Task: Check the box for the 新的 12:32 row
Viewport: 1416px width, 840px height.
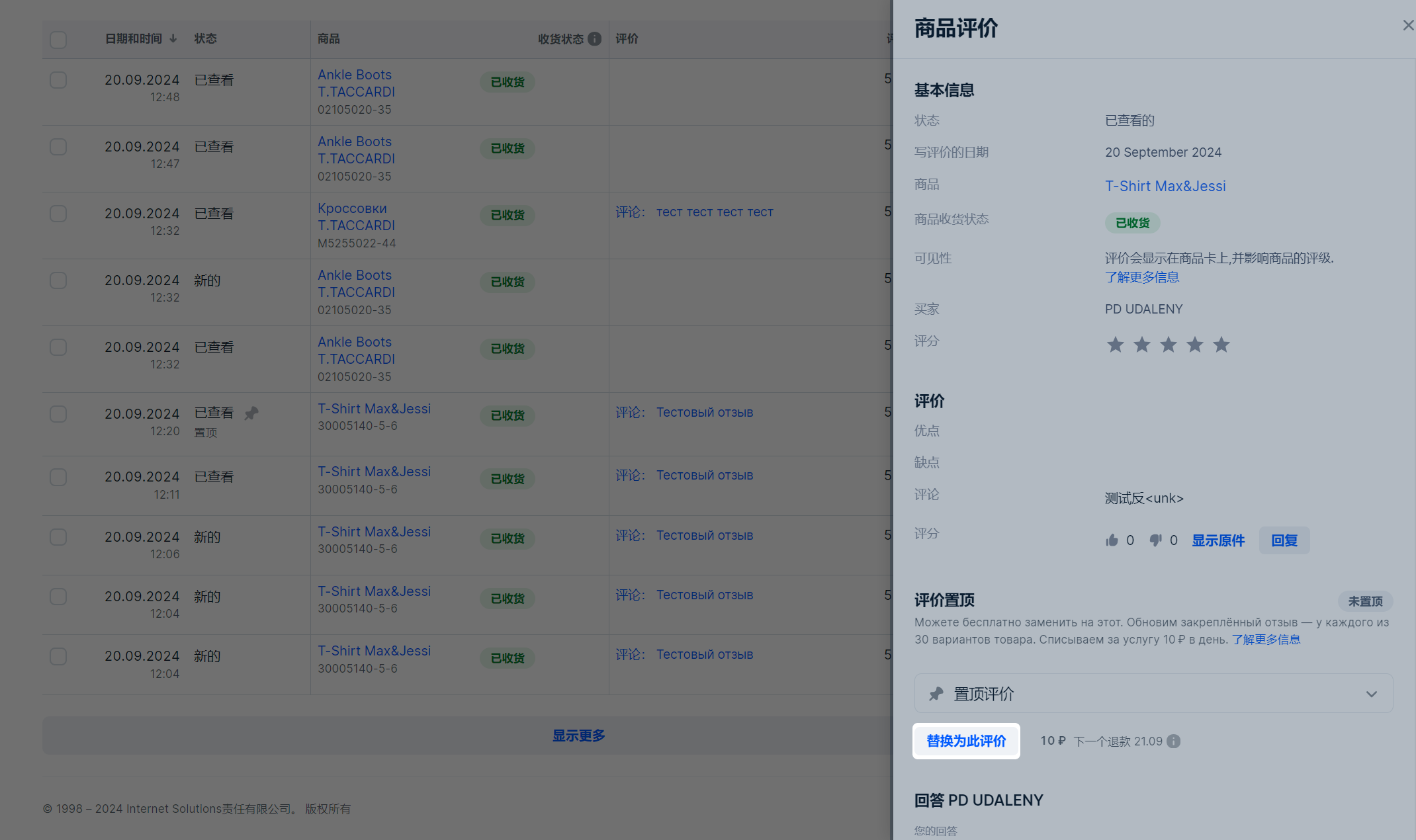Action: (58, 280)
